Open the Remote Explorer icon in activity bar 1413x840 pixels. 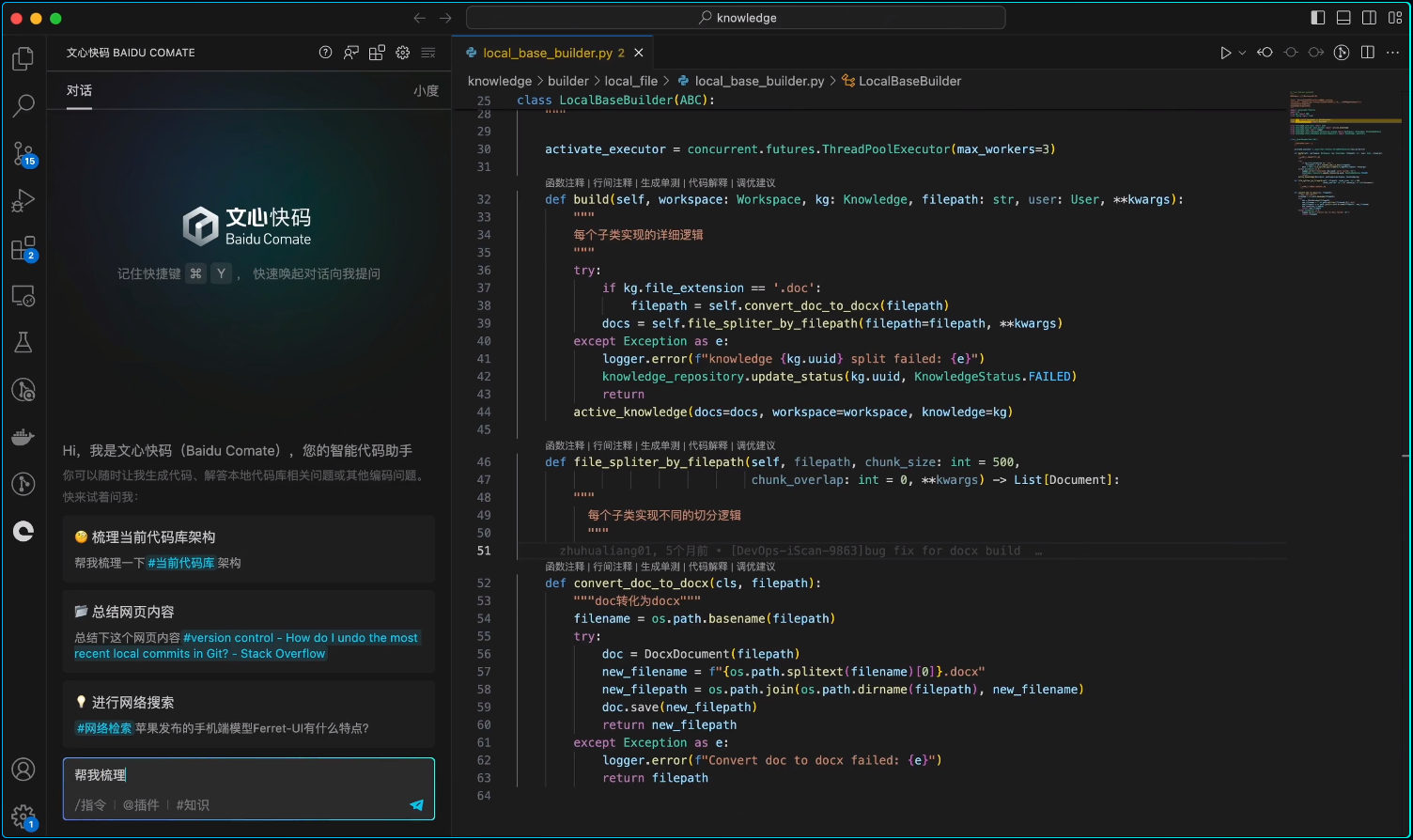tap(23, 296)
